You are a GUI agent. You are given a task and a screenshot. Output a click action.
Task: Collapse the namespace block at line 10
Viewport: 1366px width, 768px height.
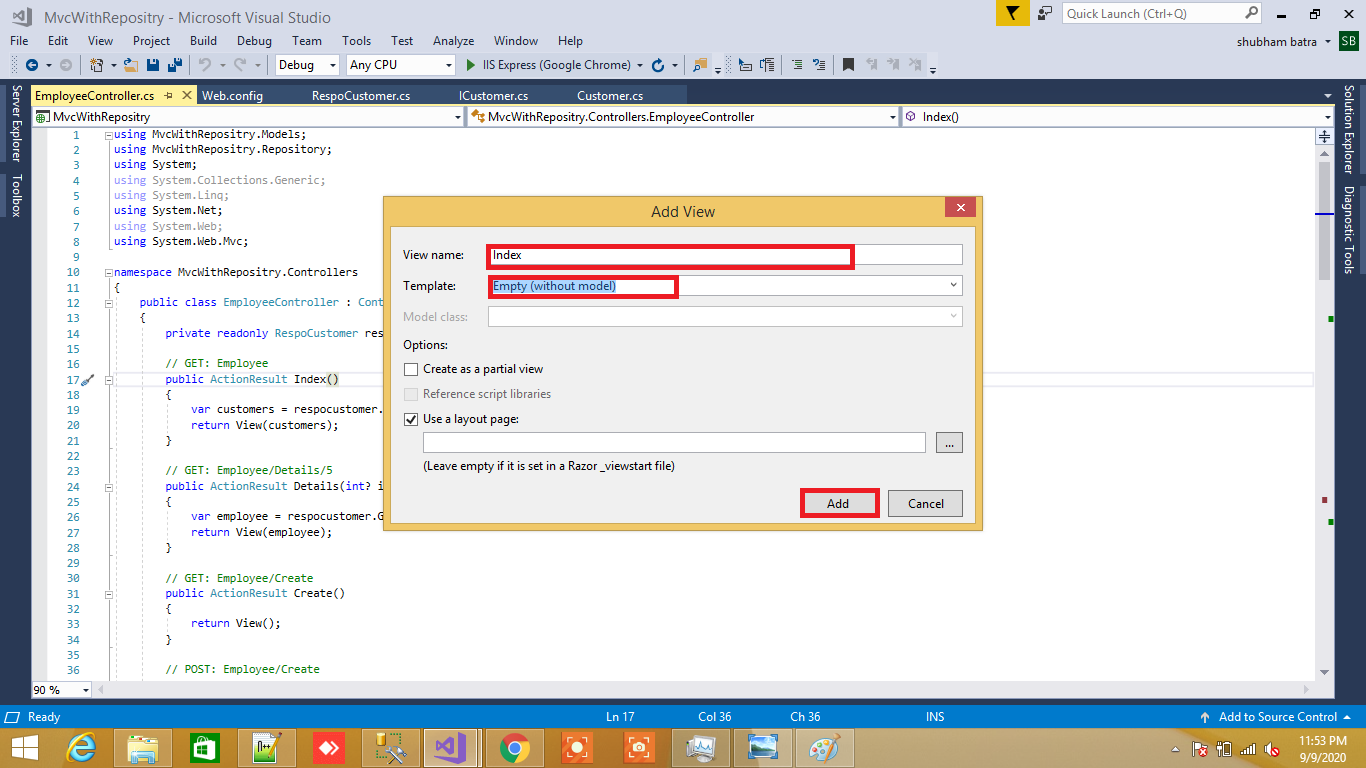[x=108, y=272]
